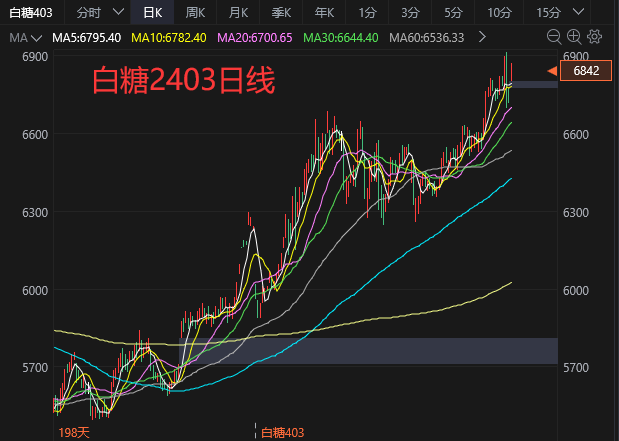
Task: Click the left axis 5700 value
Action: point(35,368)
